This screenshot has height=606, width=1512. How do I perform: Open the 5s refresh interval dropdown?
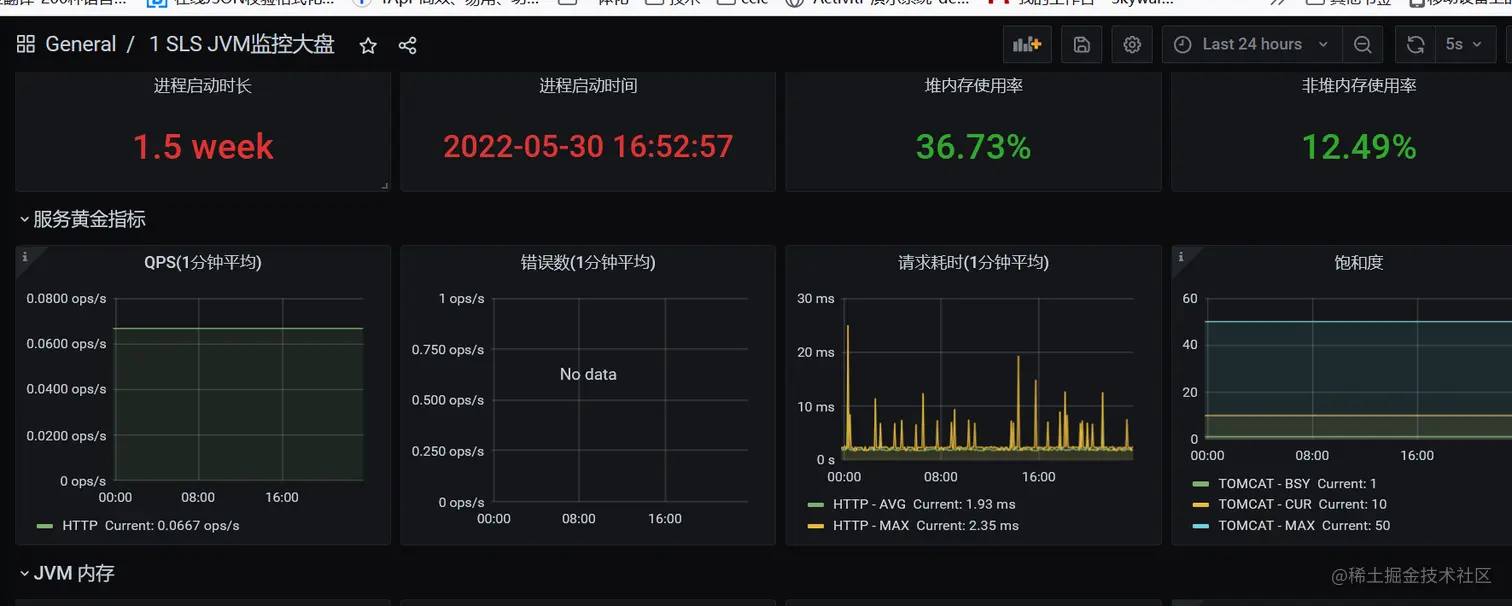click(x=1463, y=45)
